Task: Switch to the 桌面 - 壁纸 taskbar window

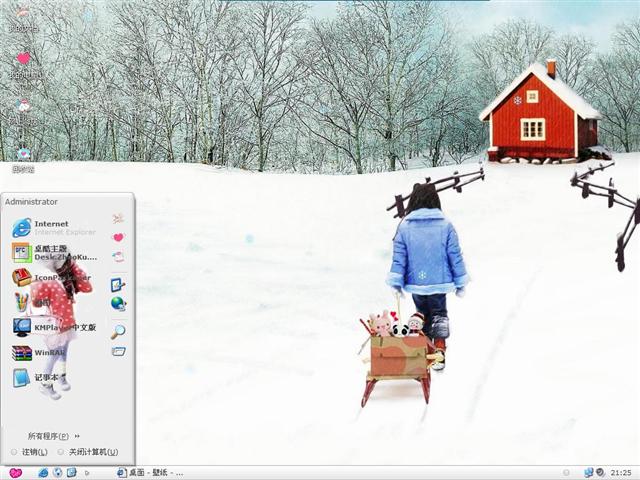Action: (150, 473)
